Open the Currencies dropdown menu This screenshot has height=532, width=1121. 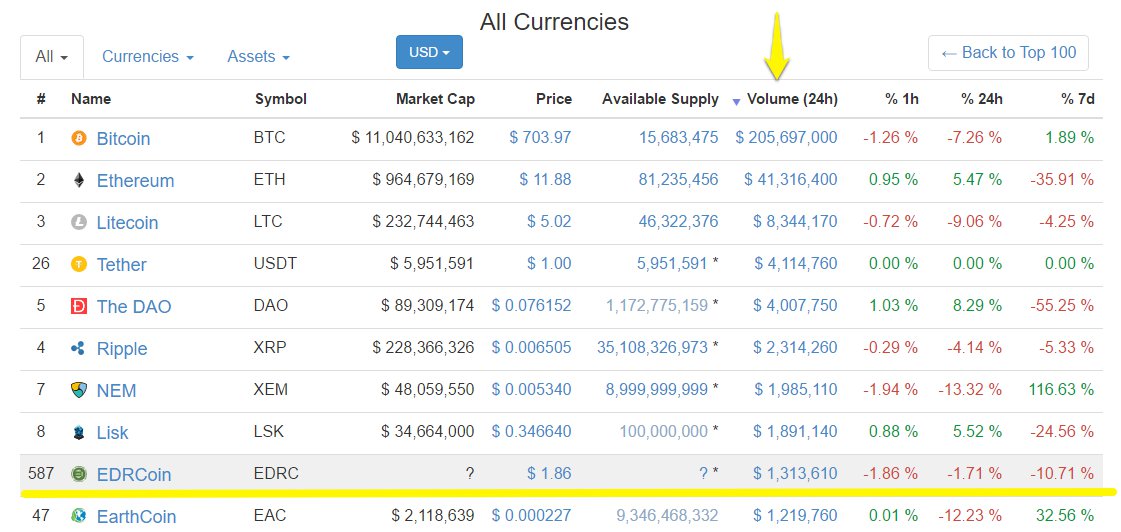(148, 56)
